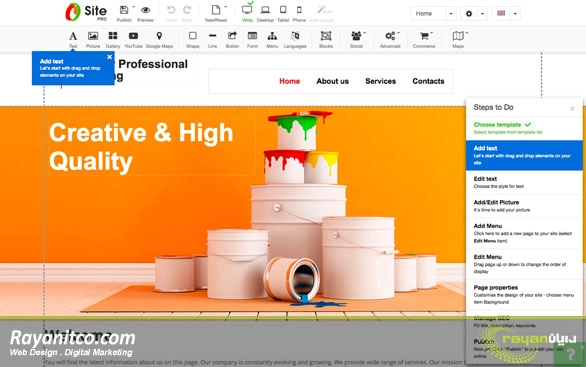
Task: Select the Edit Menu step
Action: pyautogui.click(x=524, y=264)
